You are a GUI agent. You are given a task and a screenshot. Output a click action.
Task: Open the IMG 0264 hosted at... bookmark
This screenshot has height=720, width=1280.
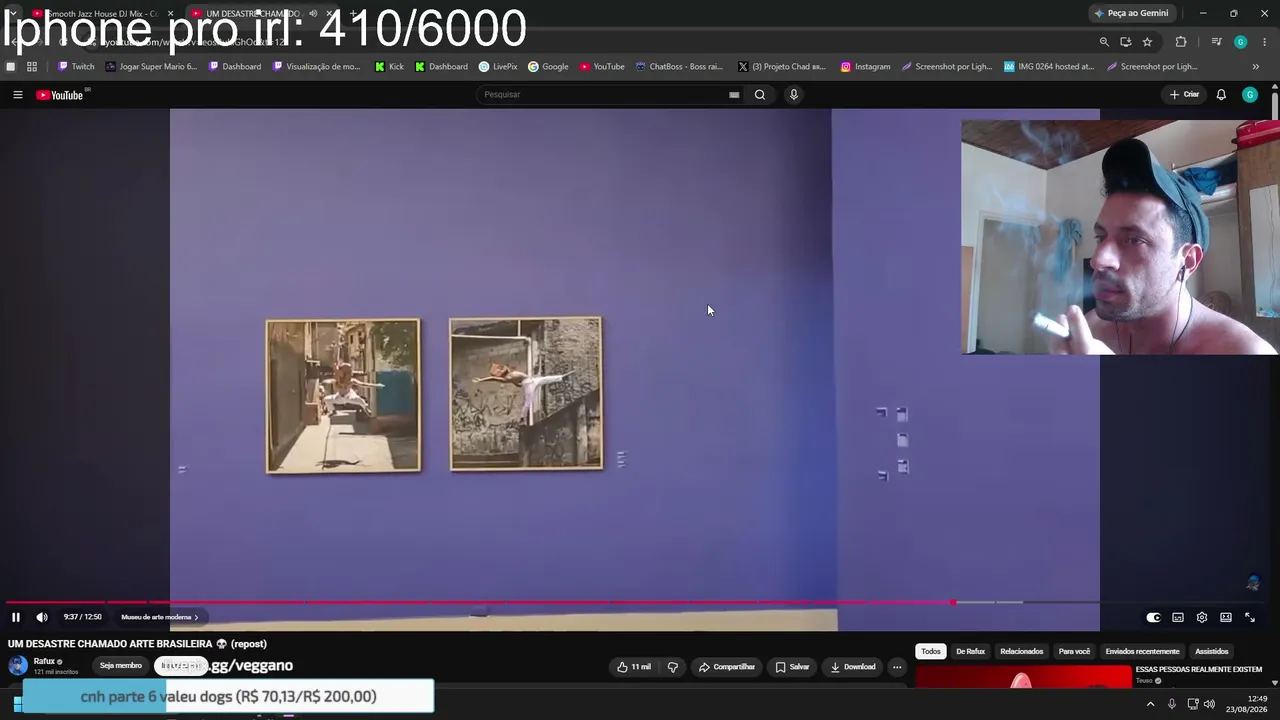tap(1049, 67)
